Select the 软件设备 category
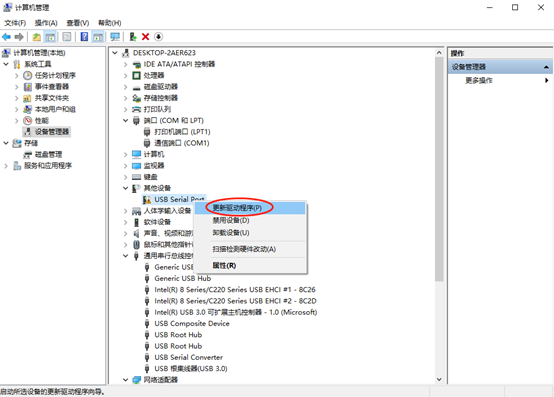This screenshot has width=554, height=397. tap(157, 222)
